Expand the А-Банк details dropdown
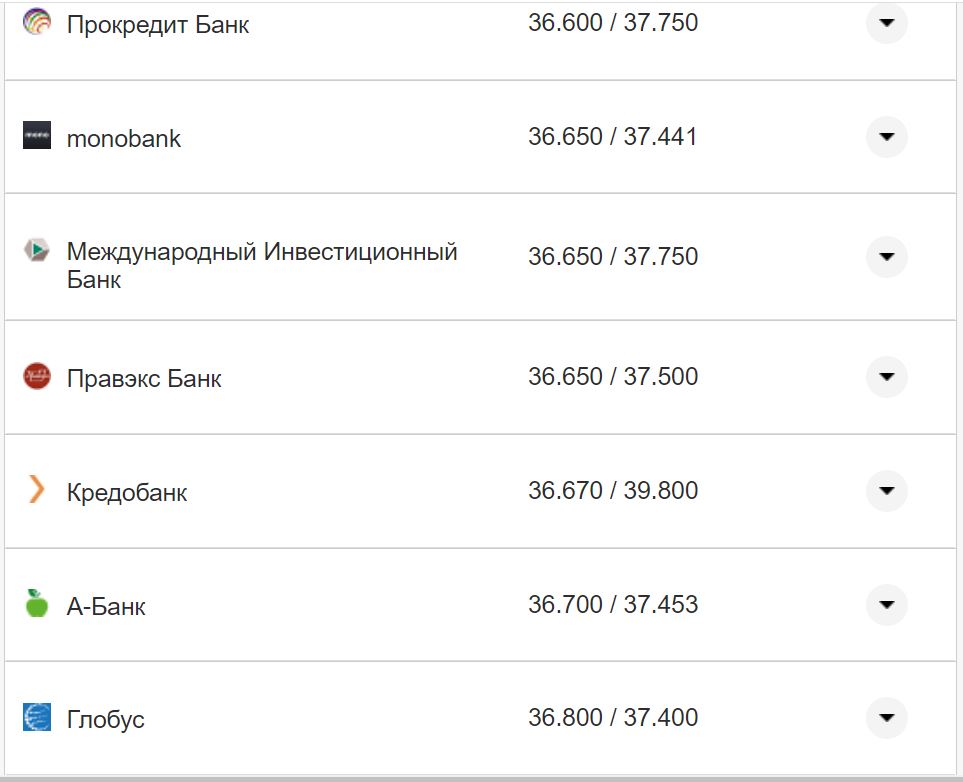963x782 pixels. coord(886,605)
